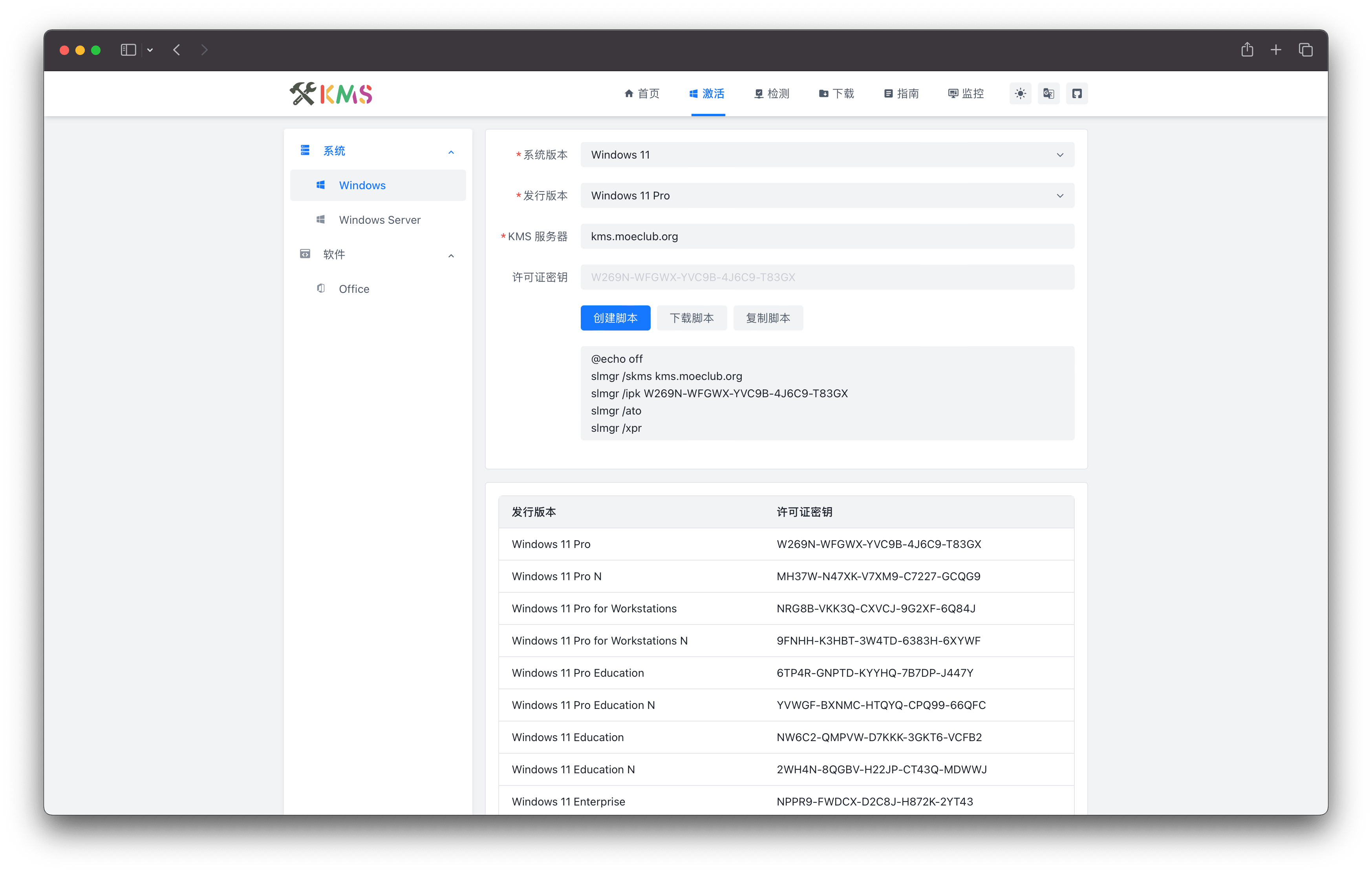Viewport: 1372px width, 873px height.
Task: Click the 创建脚本 button
Action: point(615,318)
